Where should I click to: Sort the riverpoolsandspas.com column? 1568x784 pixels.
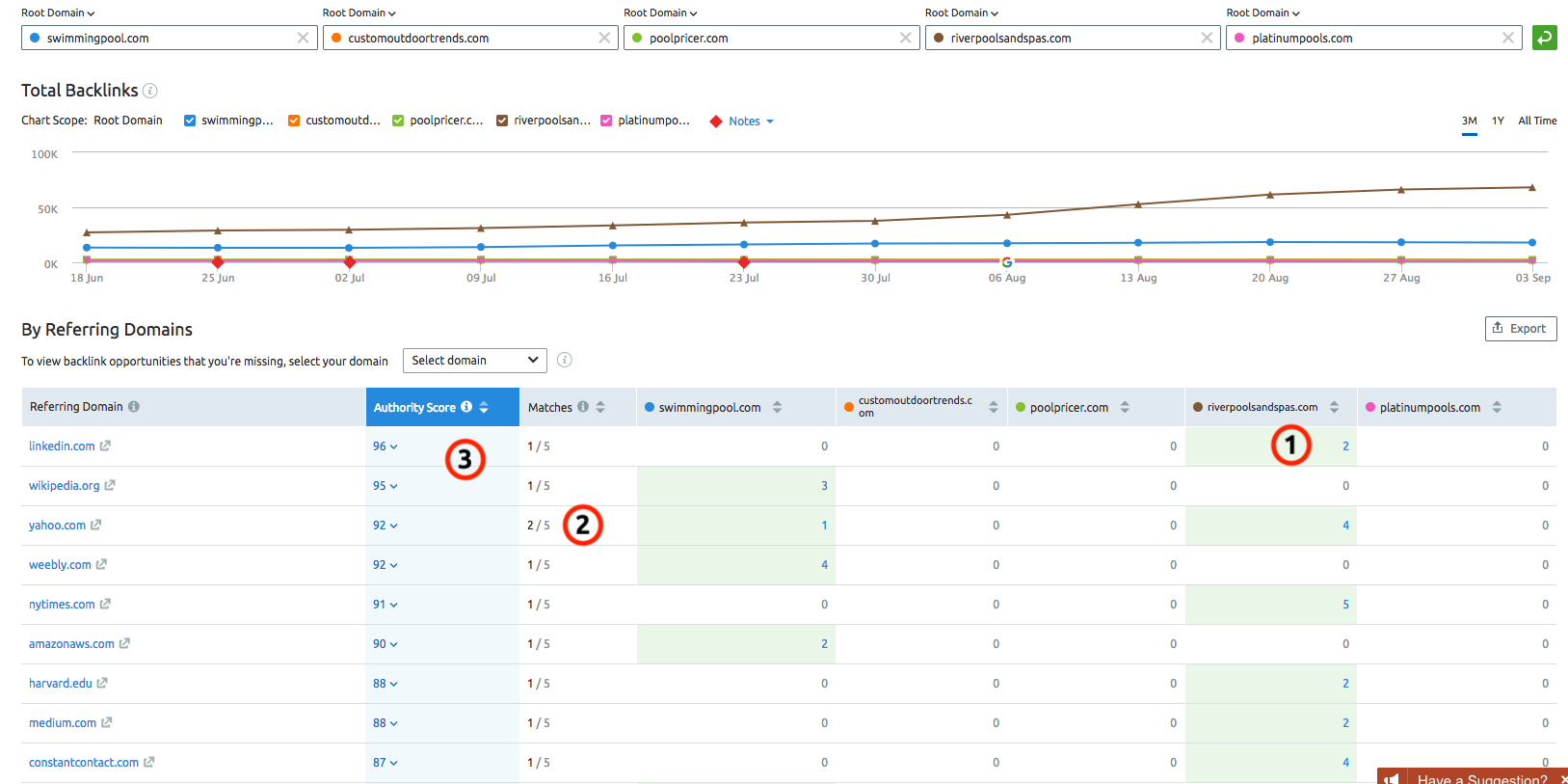(x=1334, y=407)
